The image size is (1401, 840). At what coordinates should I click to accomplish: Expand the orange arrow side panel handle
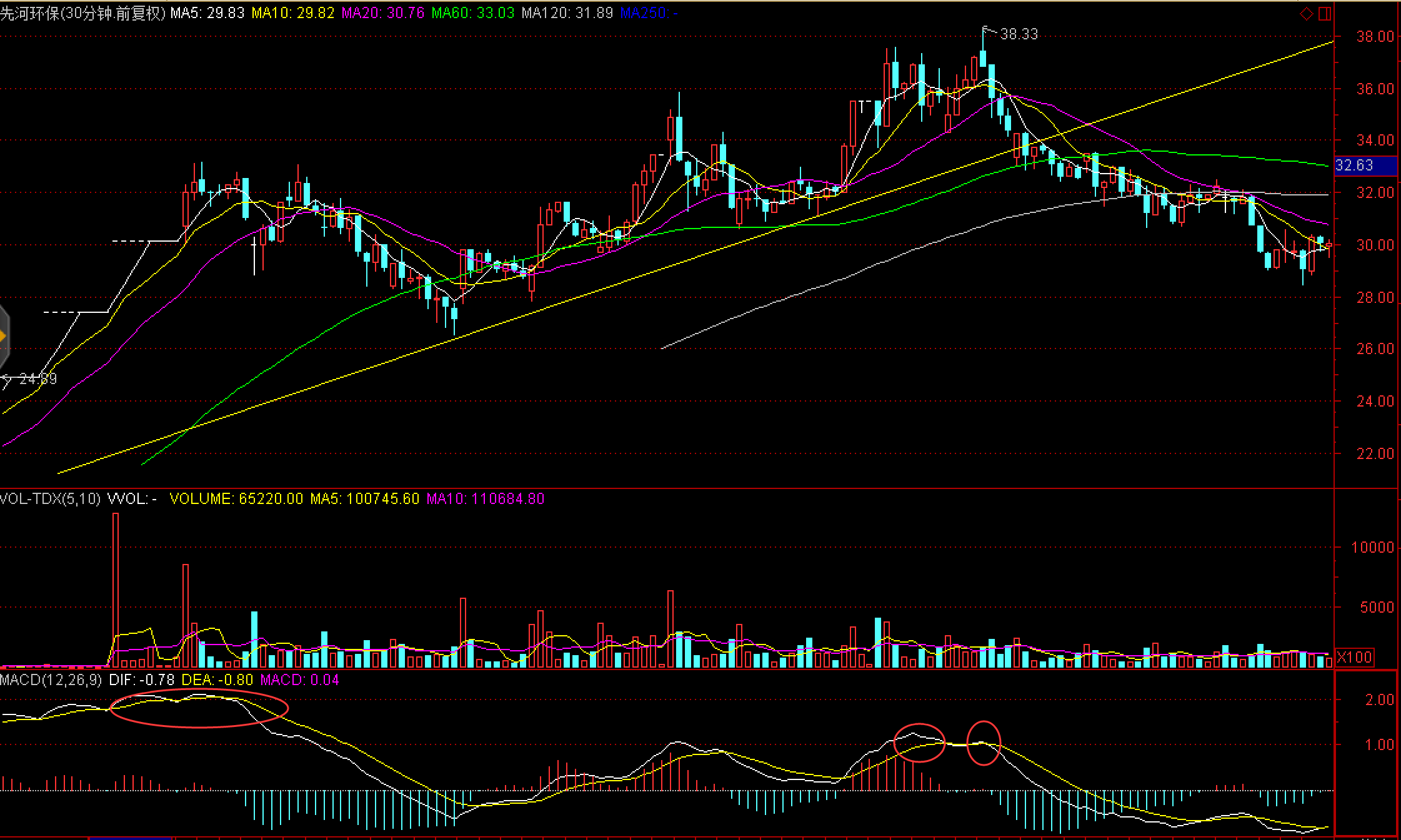(x=3, y=337)
